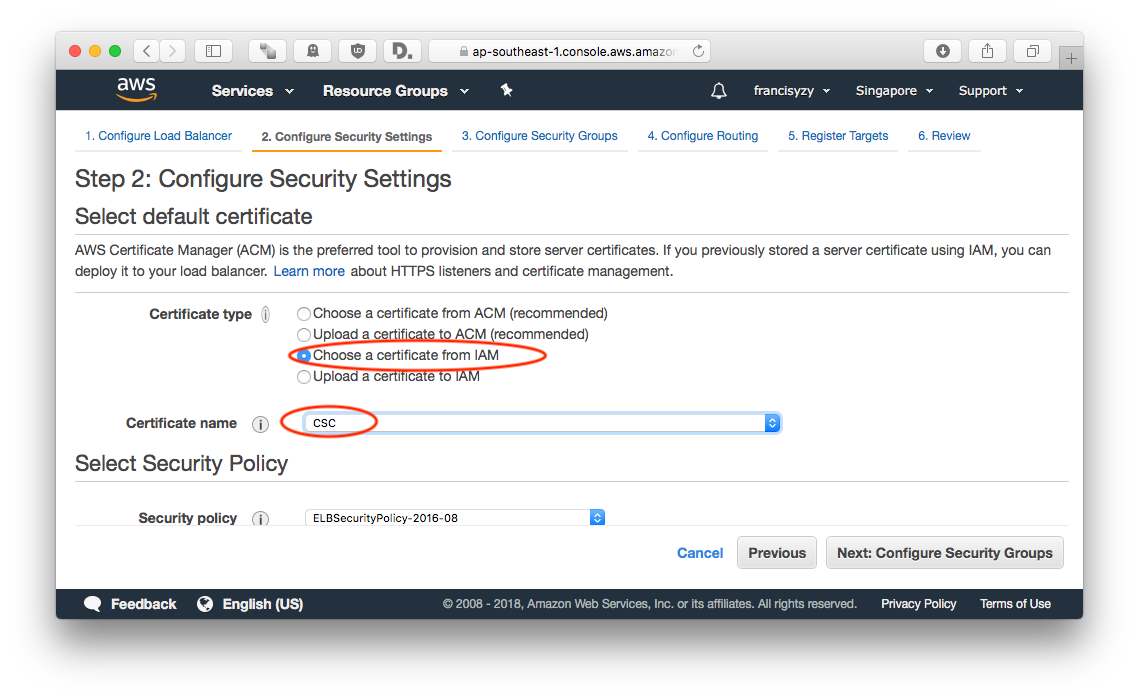Click the shield extension icon
The image size is (1139, 699).
pyautogui.click(x=357, y=51)
